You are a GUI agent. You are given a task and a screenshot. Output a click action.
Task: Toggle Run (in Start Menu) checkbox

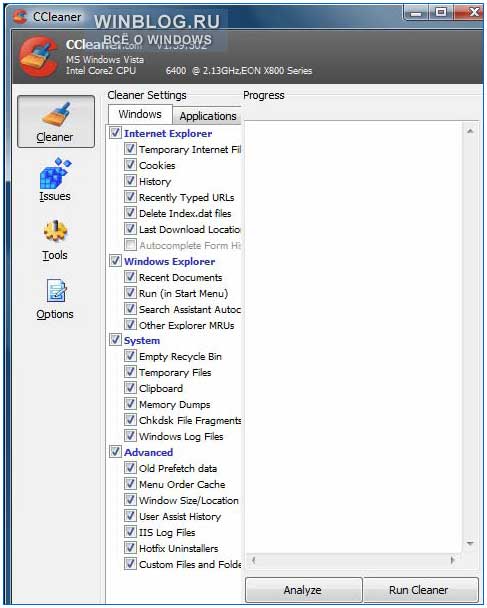[130, 292]
